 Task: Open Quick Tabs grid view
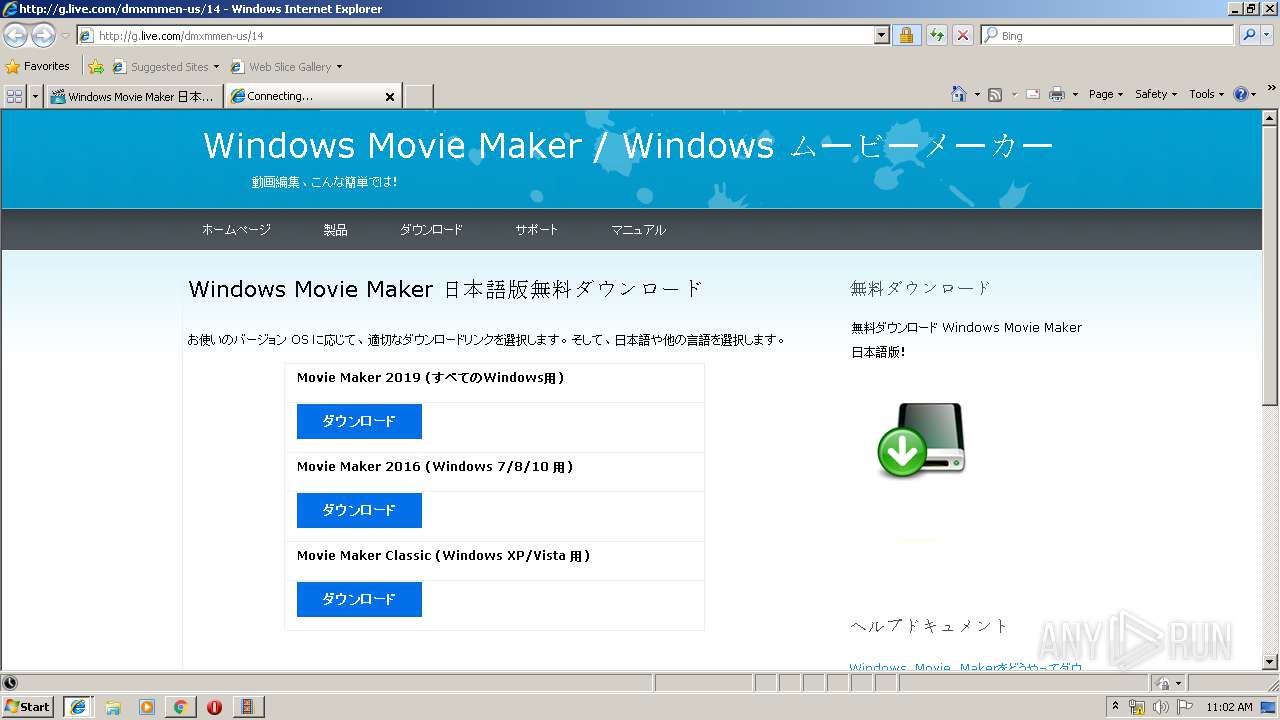tap(15, 96)
